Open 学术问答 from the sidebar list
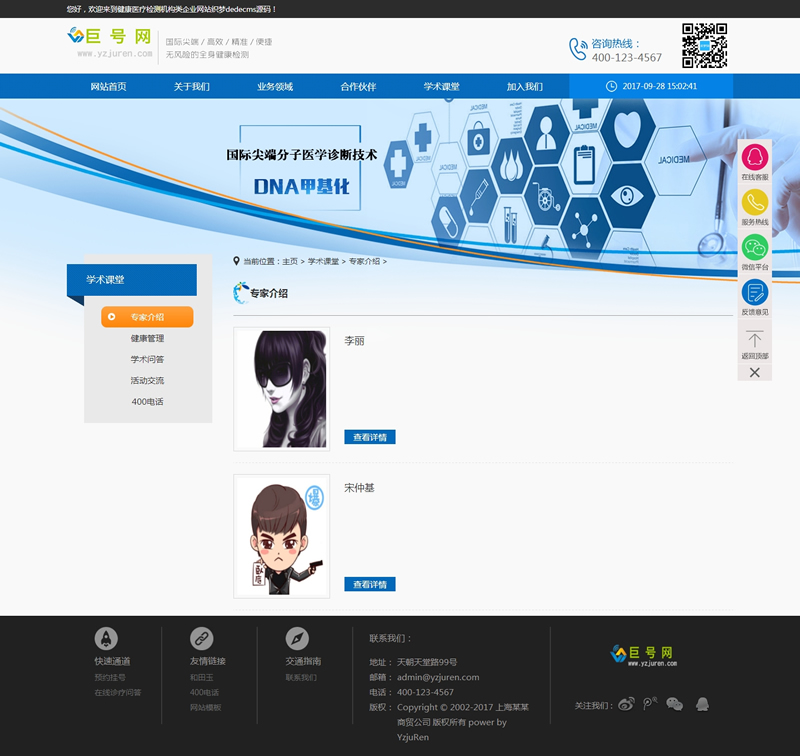This screenshot has height=756, width=800. tap(147, 359)
